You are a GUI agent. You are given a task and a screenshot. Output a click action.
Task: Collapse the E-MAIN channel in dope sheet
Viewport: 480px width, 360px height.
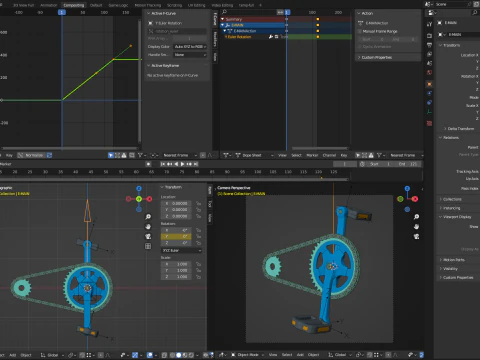pyautogui.click(x=223, y=25)
